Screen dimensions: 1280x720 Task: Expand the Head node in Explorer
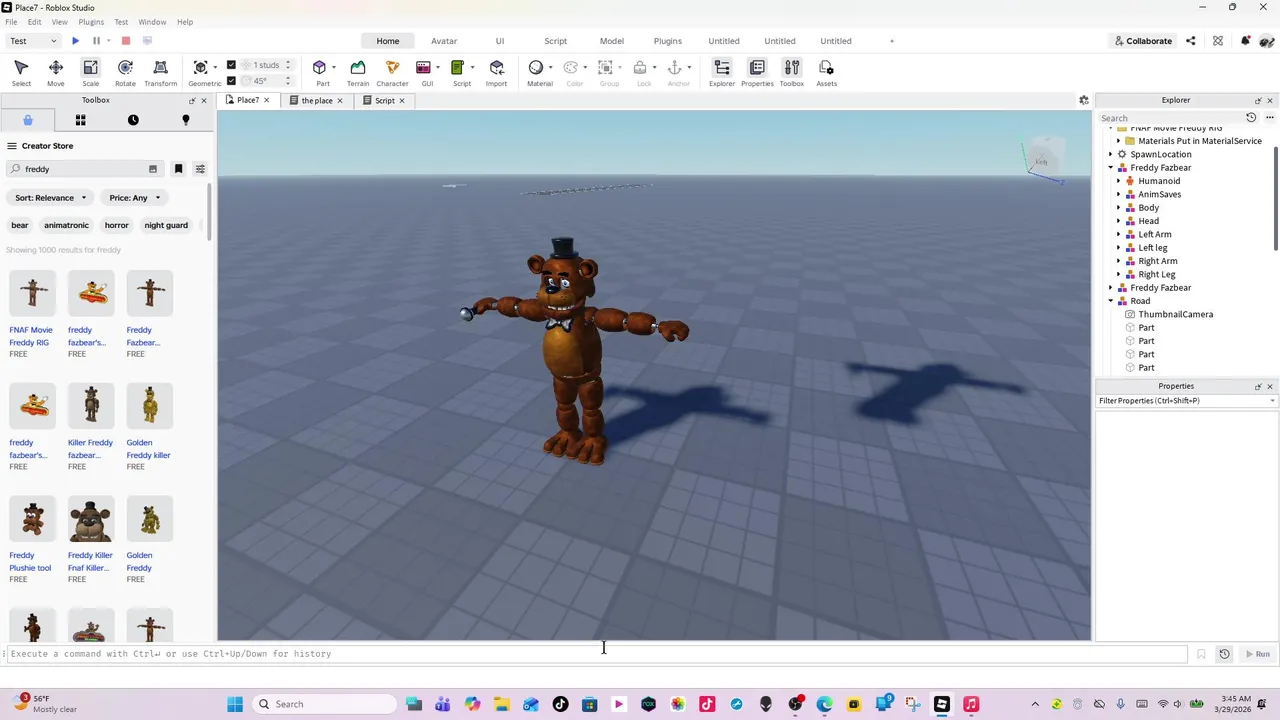(1118, 221)
